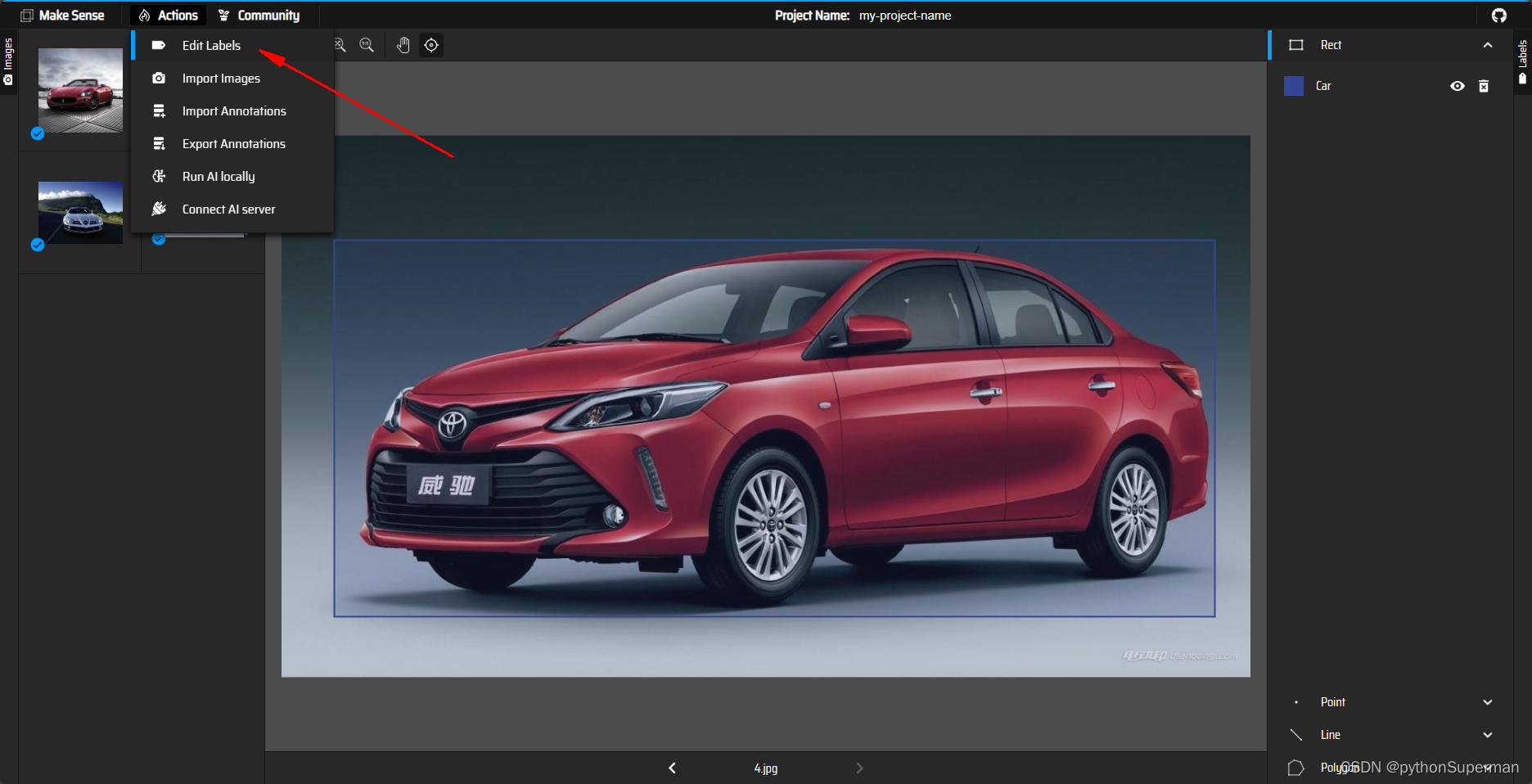
Task: Activate the hand pan tool
Action: 403,46
